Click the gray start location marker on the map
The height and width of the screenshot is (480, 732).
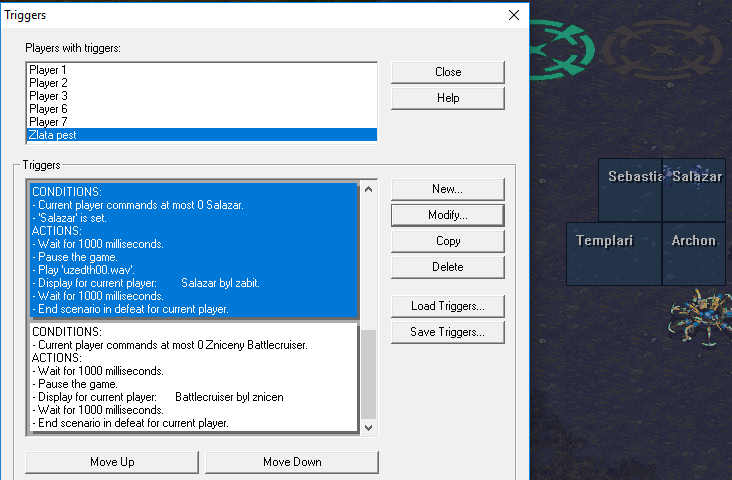click(x=663, y=49)
